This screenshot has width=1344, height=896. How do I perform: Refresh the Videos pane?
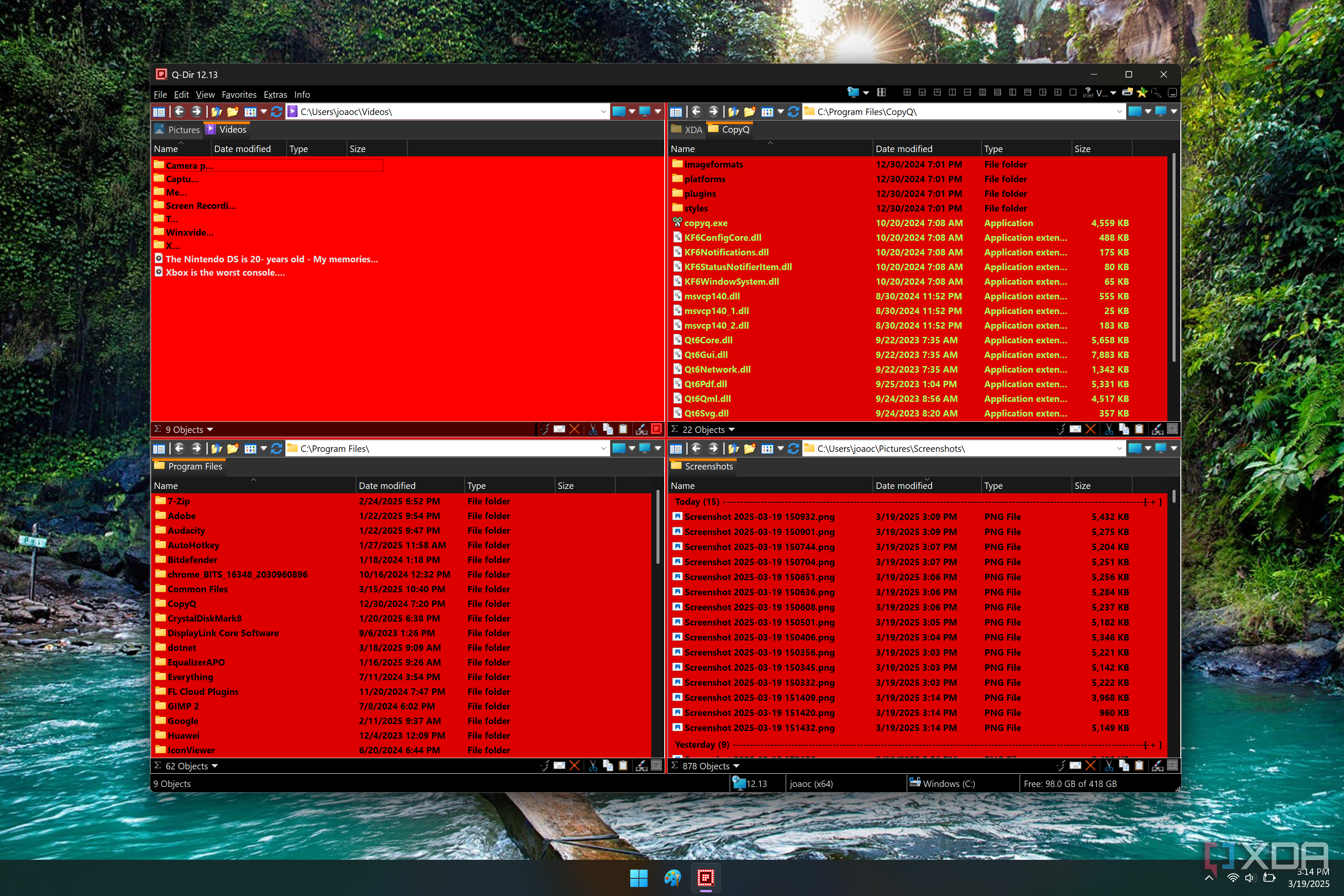(277, 112)
